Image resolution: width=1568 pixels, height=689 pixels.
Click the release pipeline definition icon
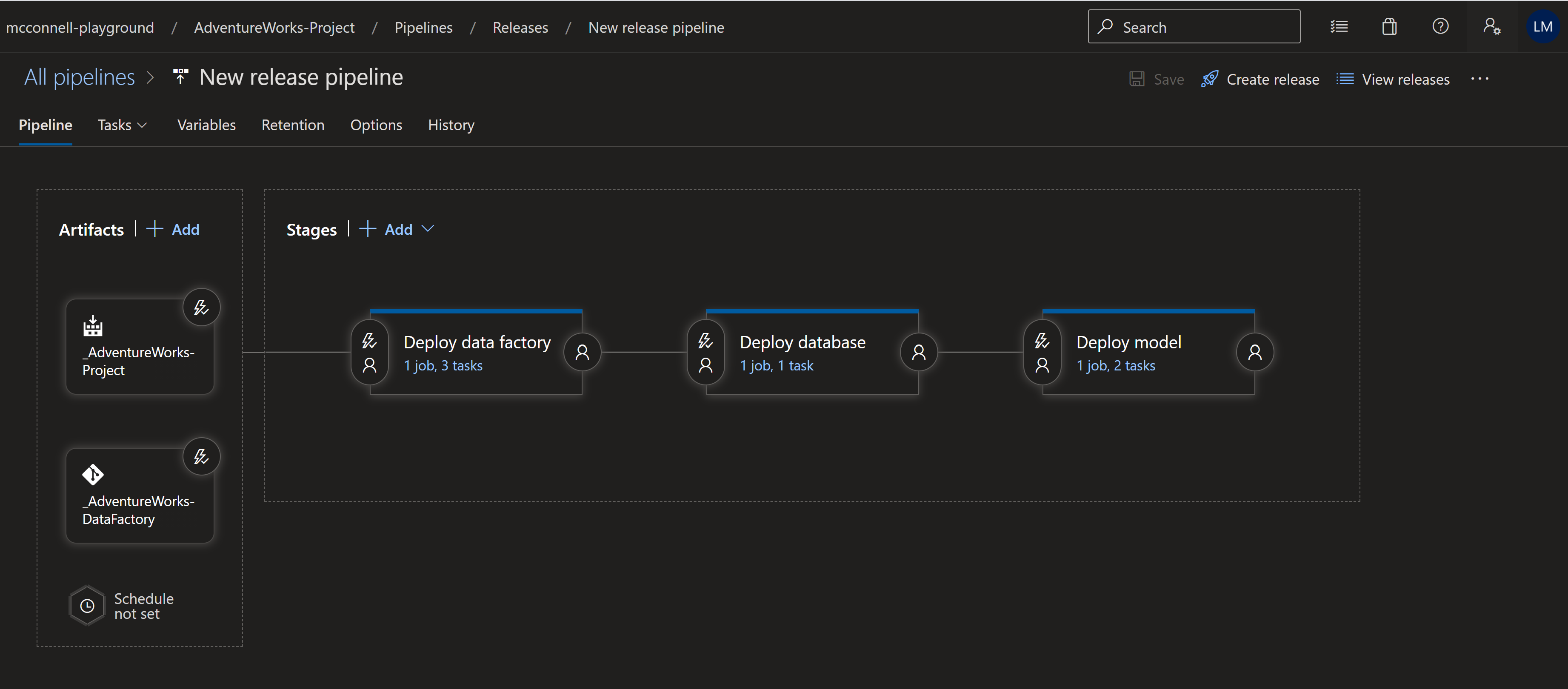point(180,77)
